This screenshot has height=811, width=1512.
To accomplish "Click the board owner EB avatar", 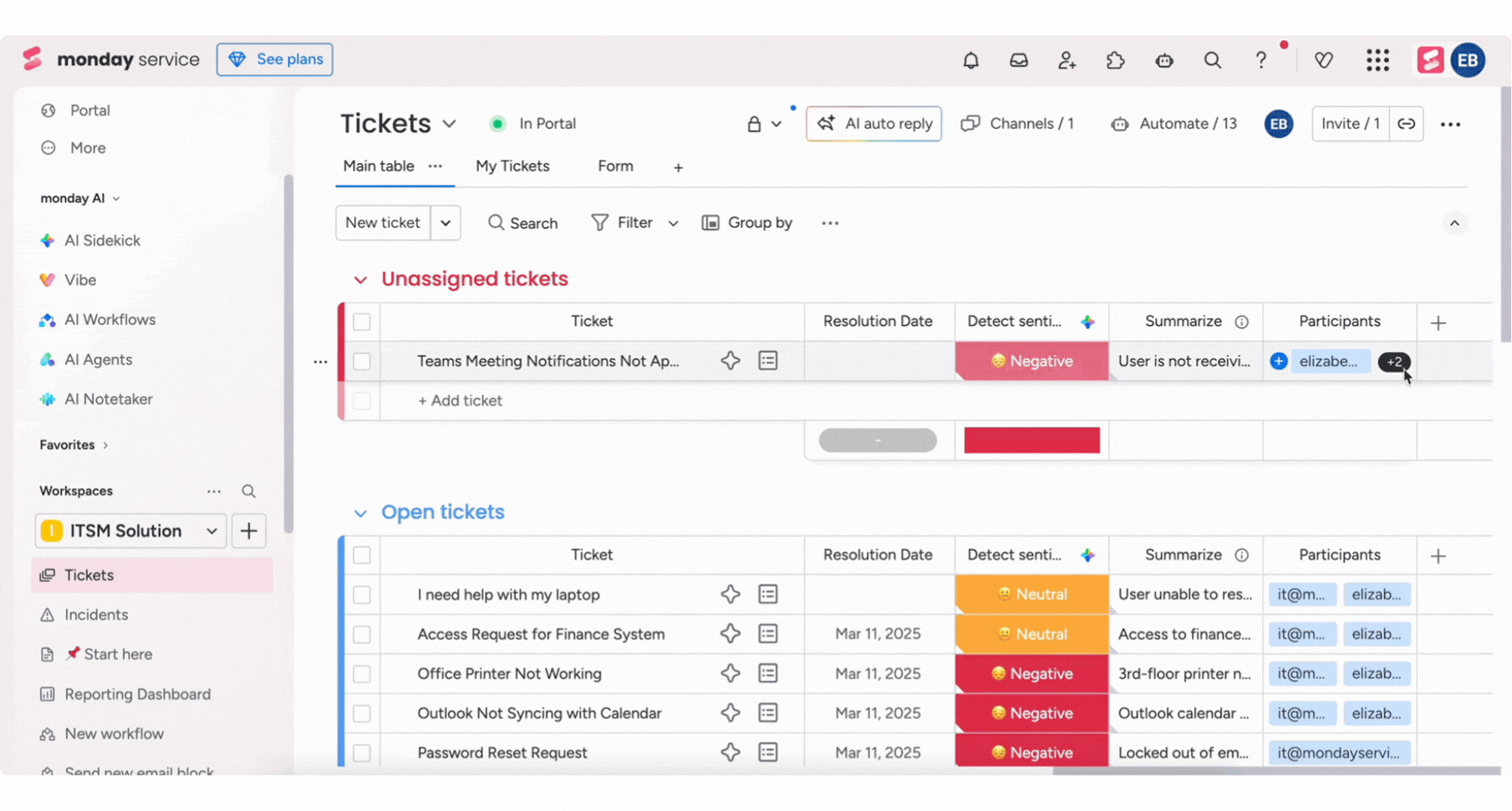I will pyautogui.click(x=1278, y=124).
